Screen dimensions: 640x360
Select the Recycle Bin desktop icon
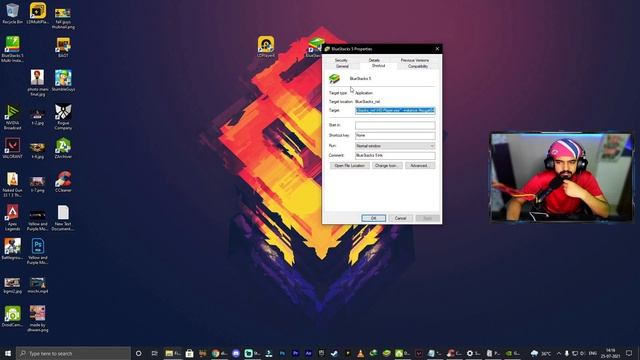click(12, 13)
